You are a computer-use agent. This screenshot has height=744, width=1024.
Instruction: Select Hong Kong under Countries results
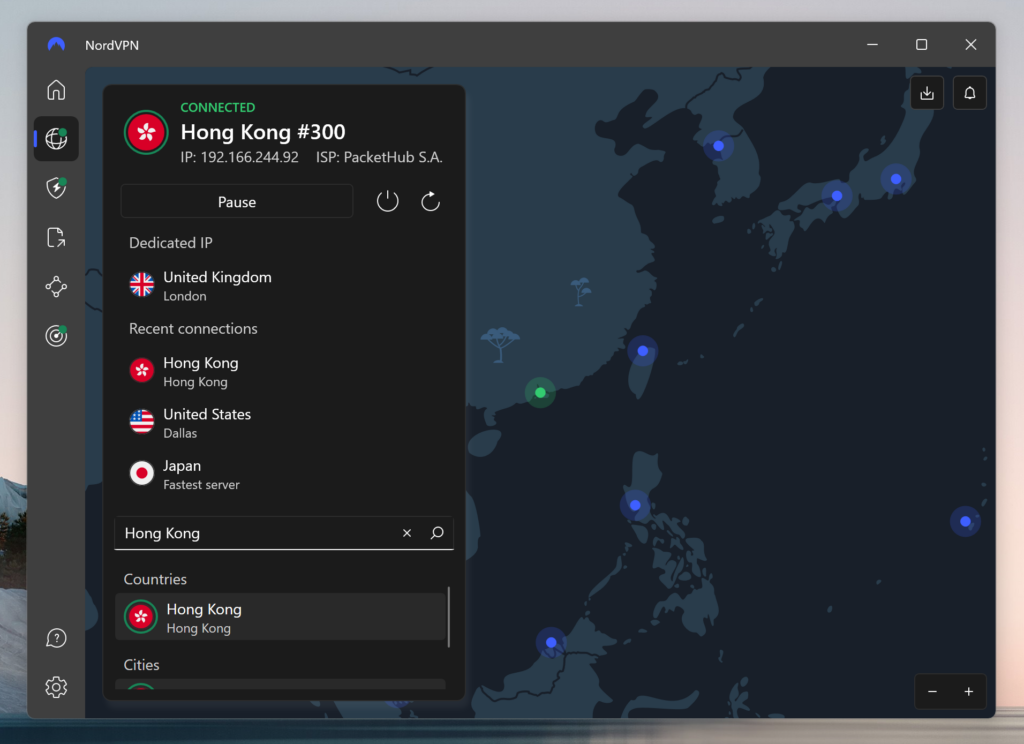coord(280,617)
